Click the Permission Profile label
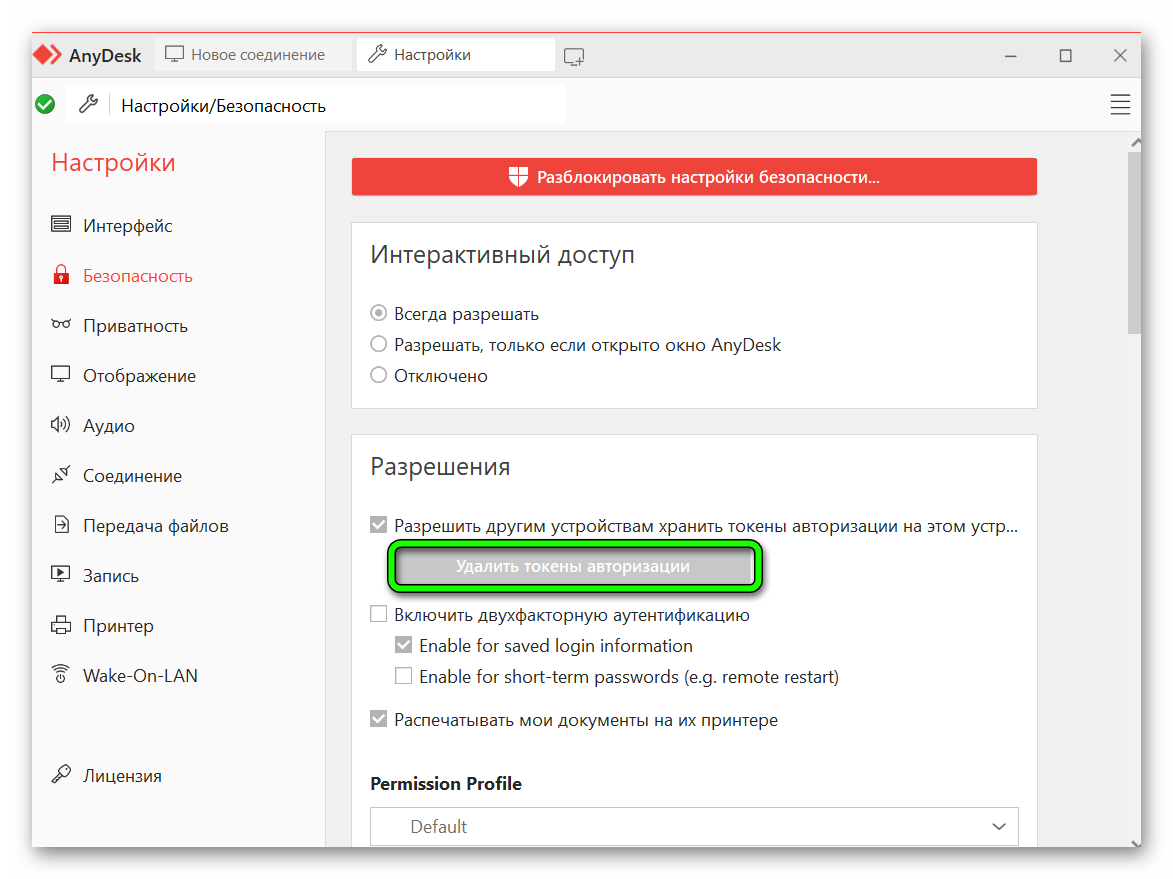The image size is (1173, 879). (446, 783)
